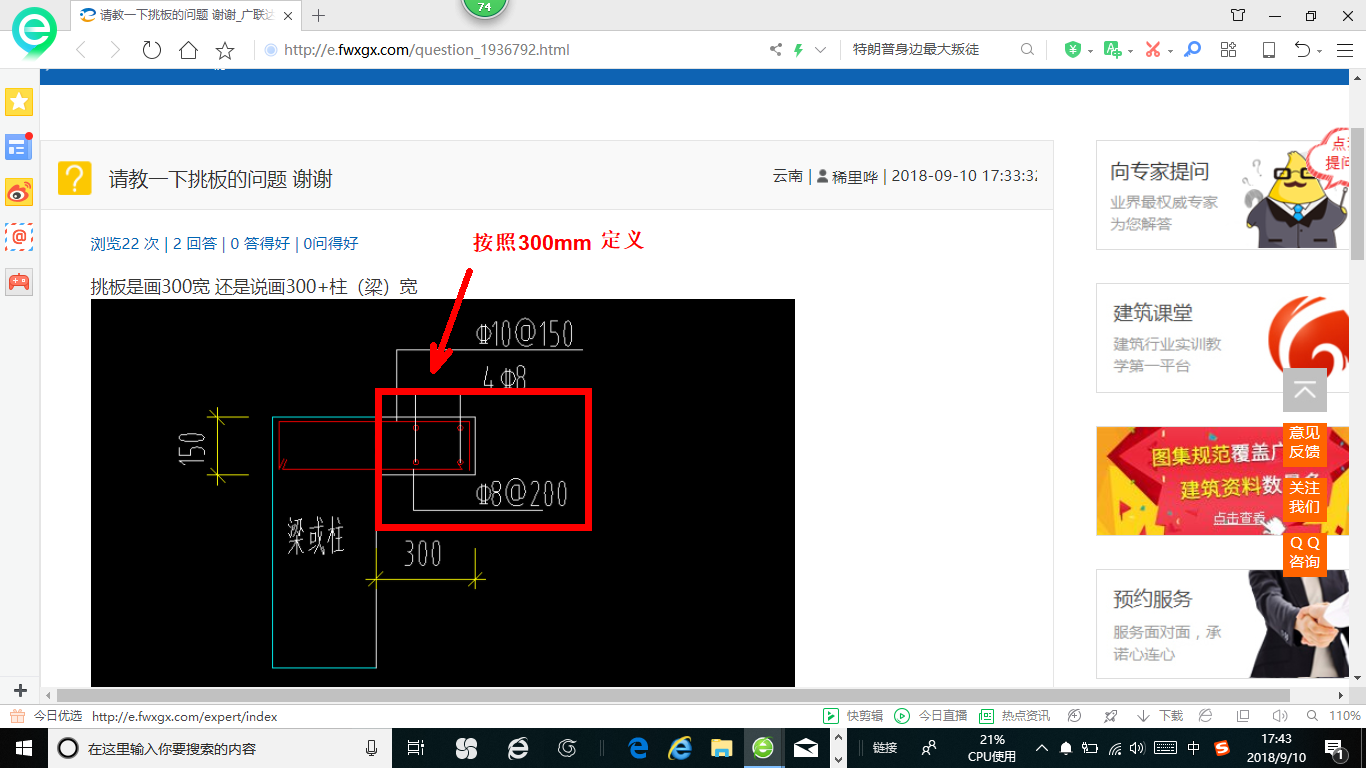Click the 0 答得好 count link
The image size is (1366, 768).
click(260, 243)
